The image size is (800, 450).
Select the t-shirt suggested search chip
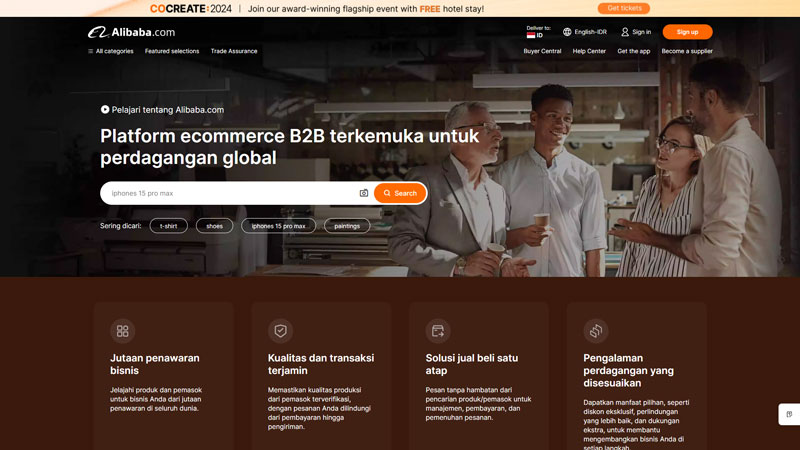(168, 226)
